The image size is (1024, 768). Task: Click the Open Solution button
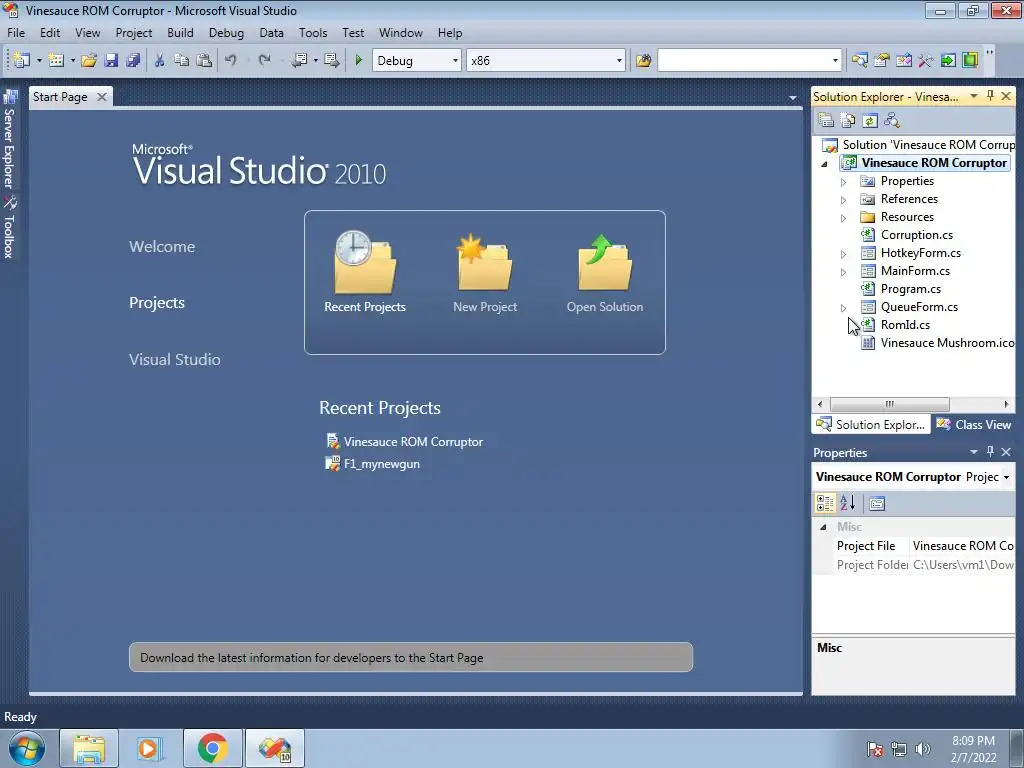point(605,271)
